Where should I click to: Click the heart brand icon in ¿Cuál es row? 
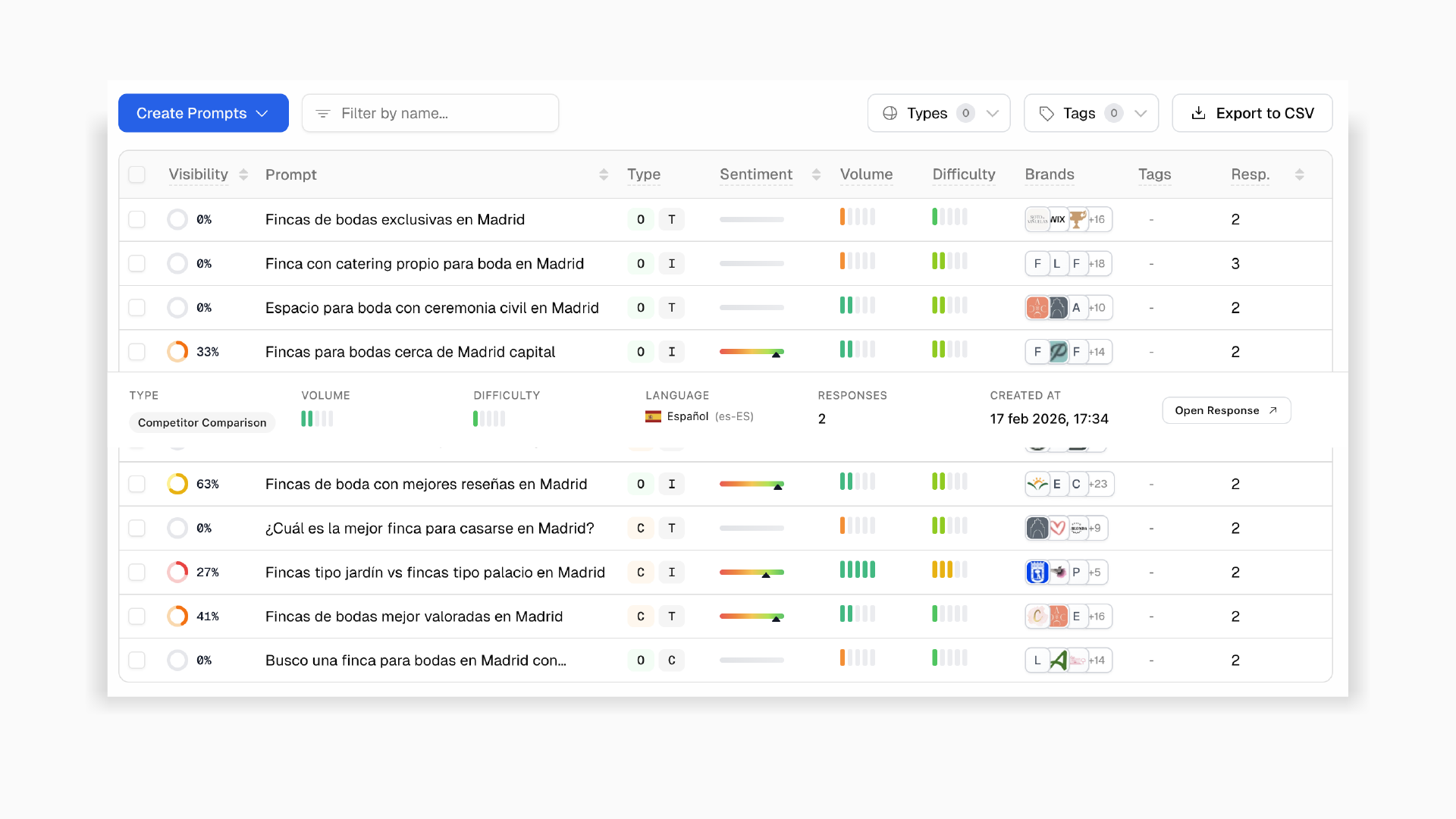[x=1057, y=528]
